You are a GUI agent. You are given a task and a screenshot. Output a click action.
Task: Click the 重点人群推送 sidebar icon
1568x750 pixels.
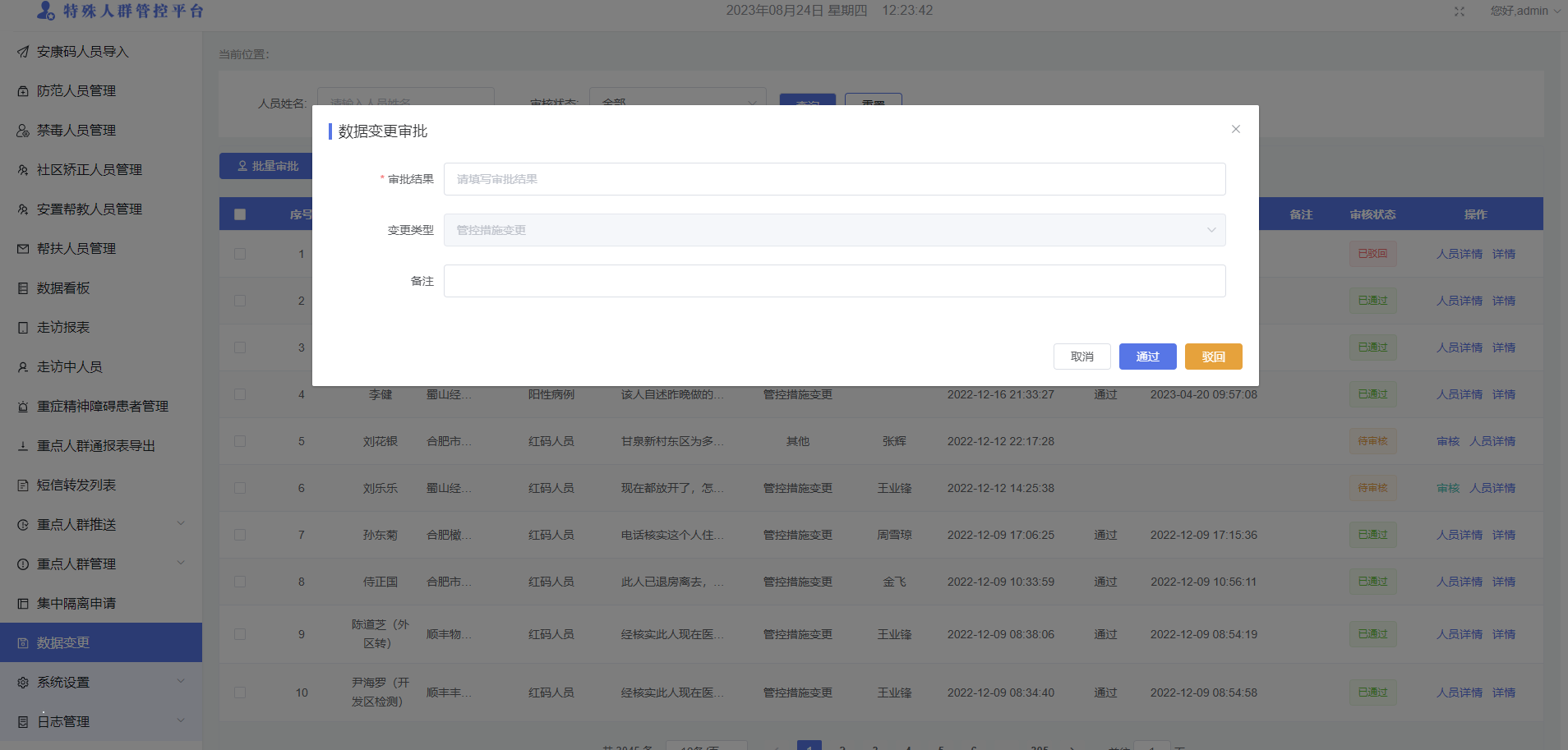coord(23,525)
